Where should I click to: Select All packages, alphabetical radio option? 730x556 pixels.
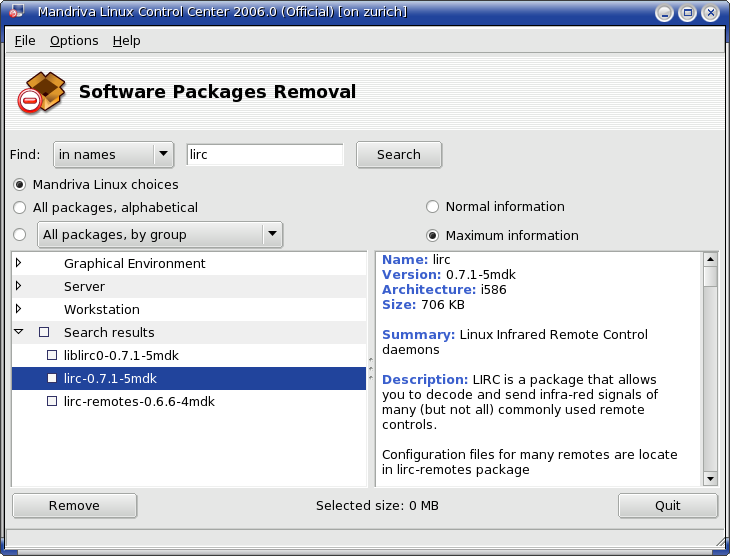(x=20, y=207)
